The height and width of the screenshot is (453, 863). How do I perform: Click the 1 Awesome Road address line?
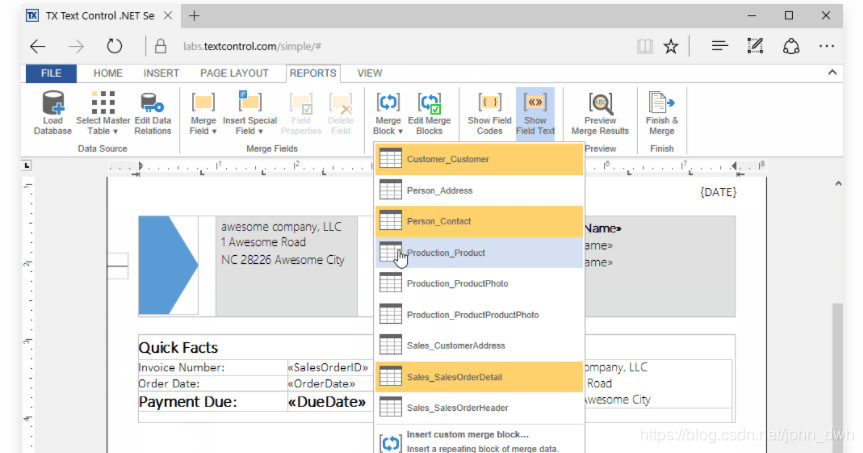coord(263,242)
